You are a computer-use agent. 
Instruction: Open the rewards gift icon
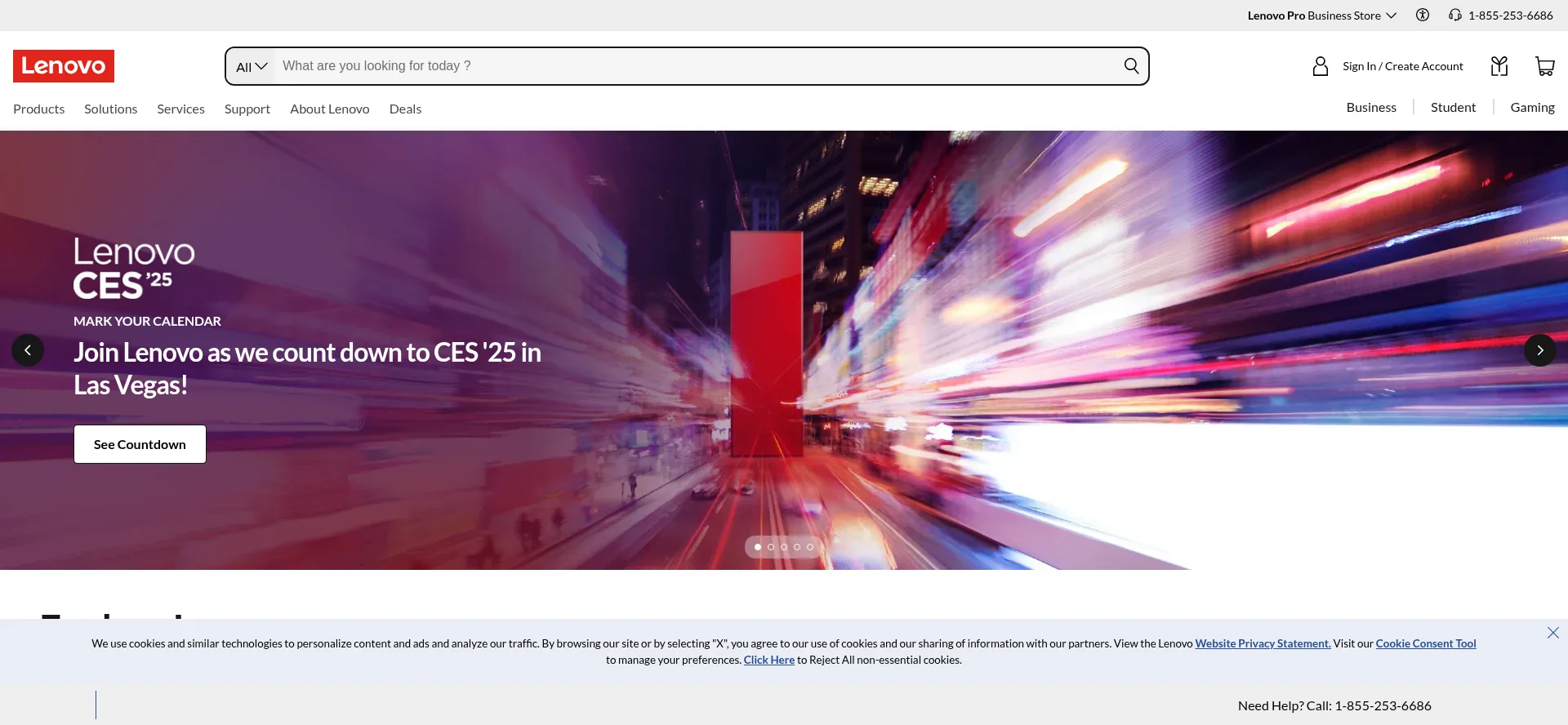click(x=1499, y=66)
